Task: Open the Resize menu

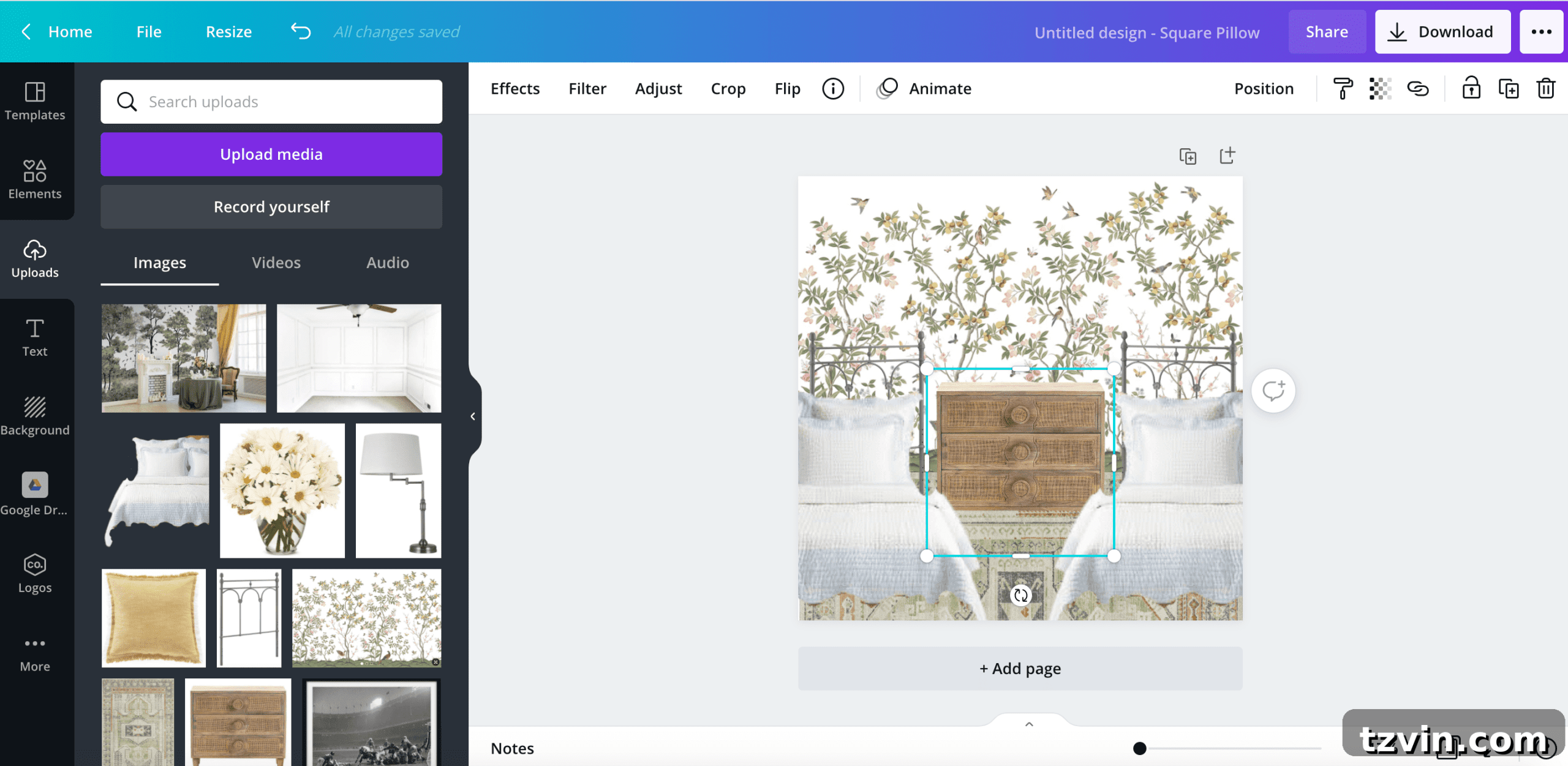Action: 228,32
